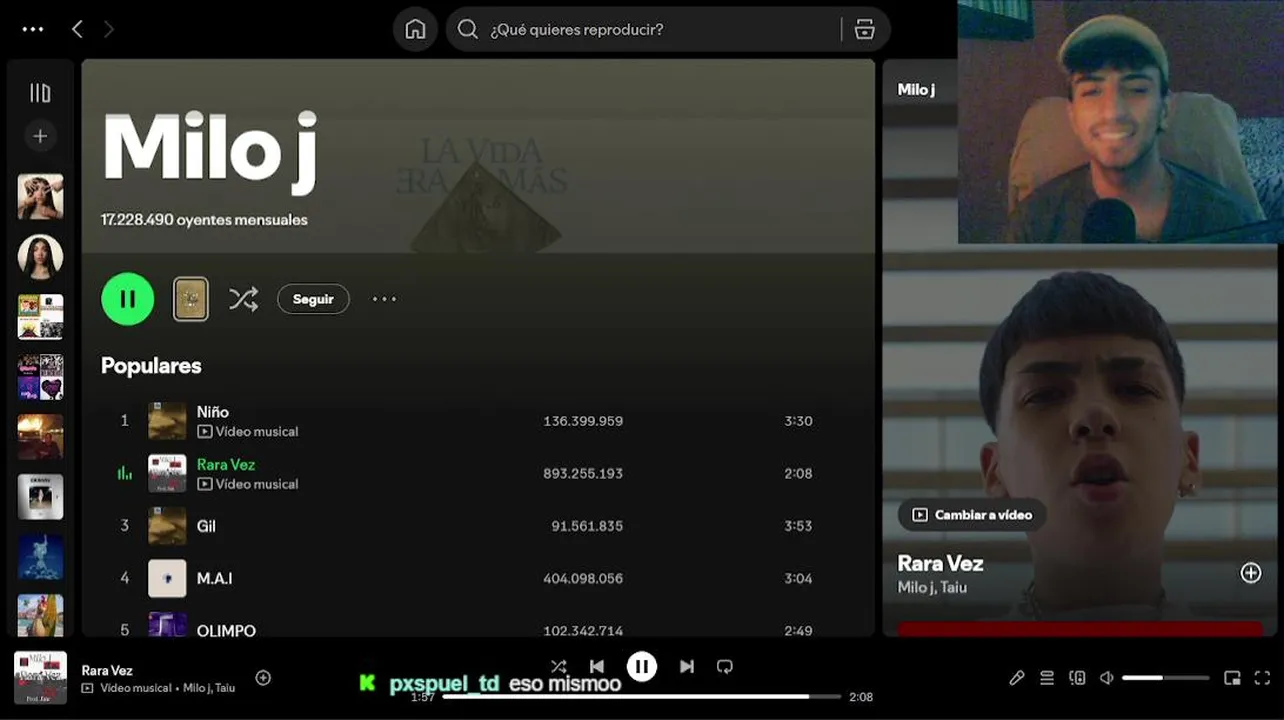Screen dimensions: 1284x720
Task: Add Rara Vez to library in right panel
Action: tap(1251, 573)
